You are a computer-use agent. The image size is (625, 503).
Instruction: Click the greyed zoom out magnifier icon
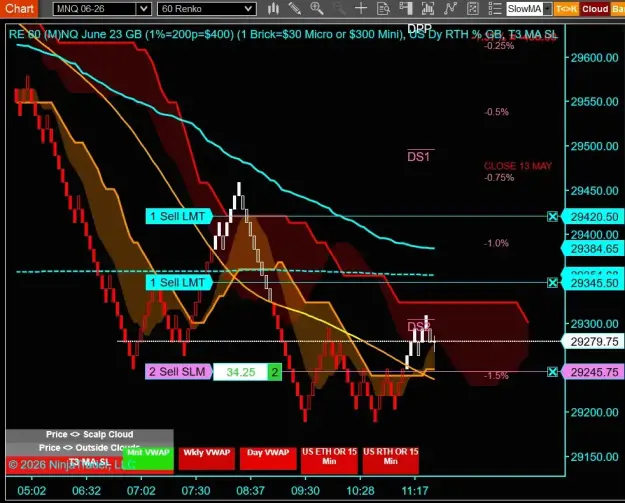[x=339, y=8]
